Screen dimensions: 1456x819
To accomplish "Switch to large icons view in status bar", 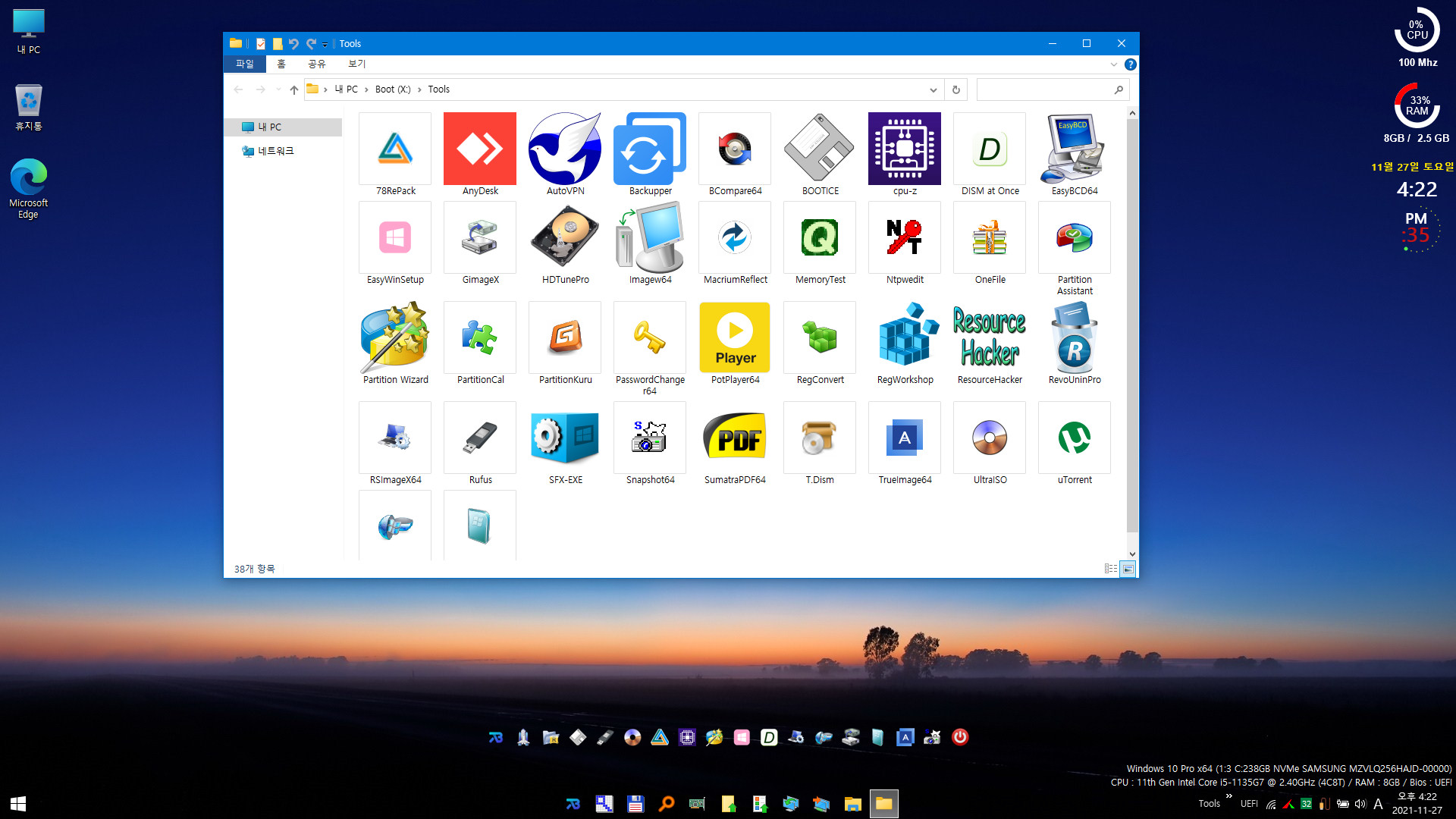I will 1128,569.
